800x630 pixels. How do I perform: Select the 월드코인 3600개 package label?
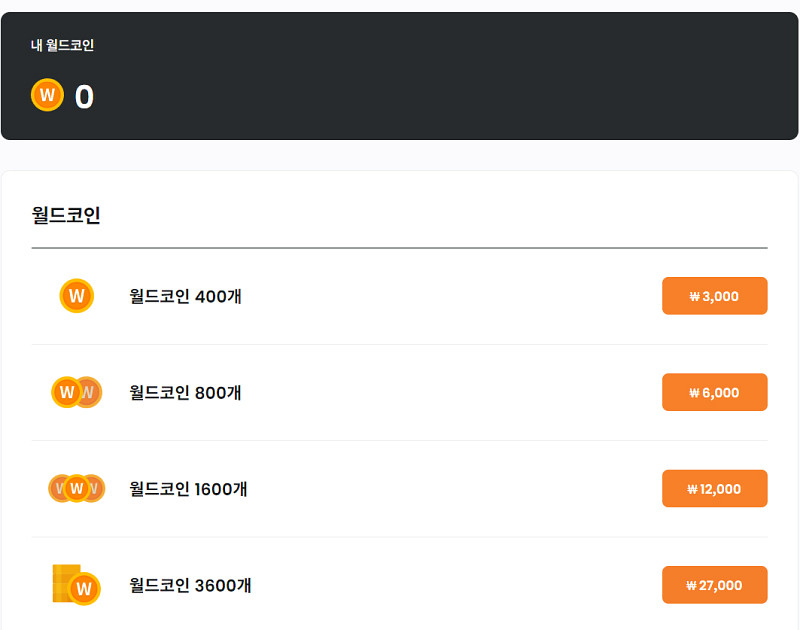(x=190, y=585)
